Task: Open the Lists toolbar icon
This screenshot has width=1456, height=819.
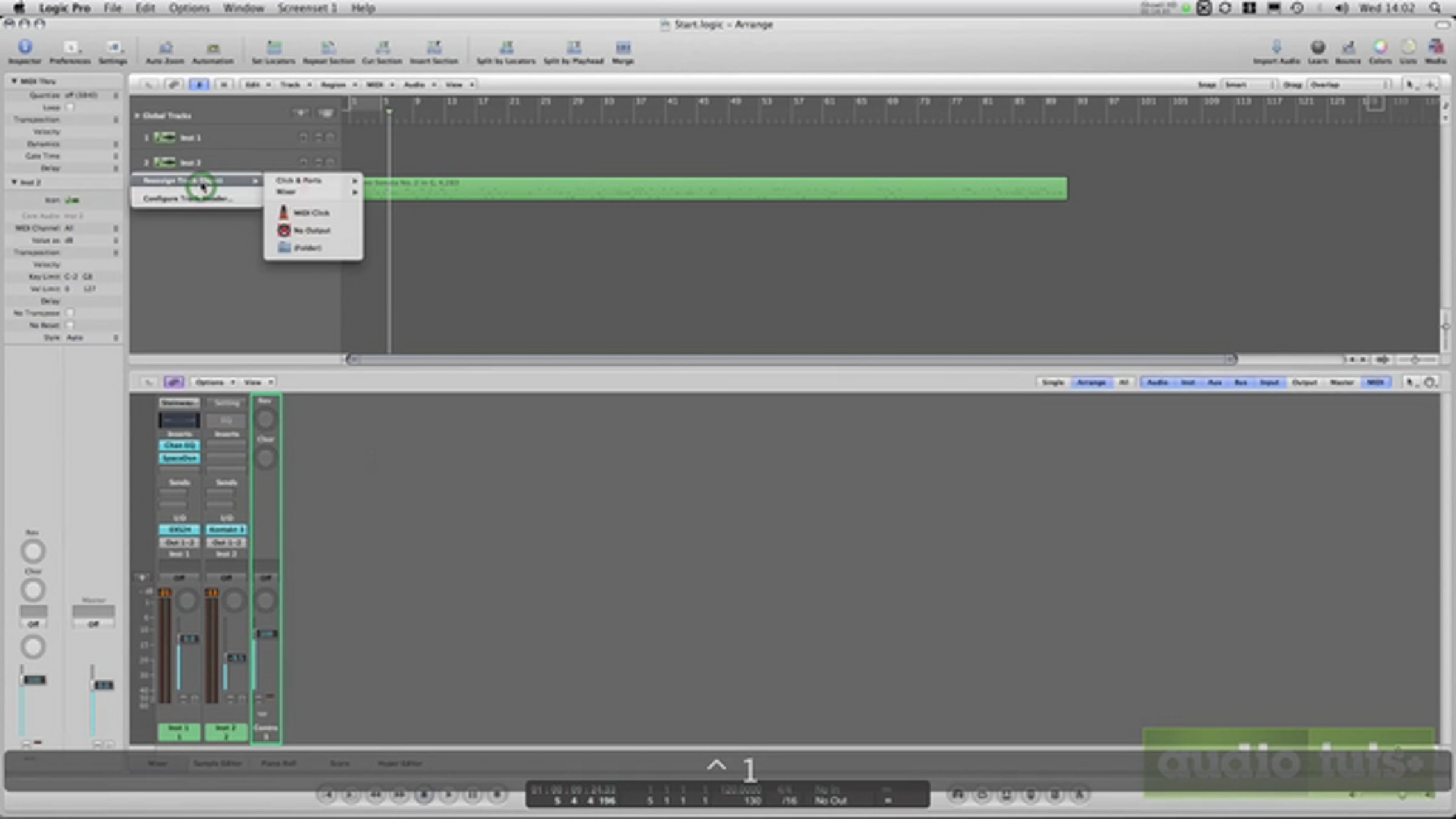Action: coord(1408,52)
